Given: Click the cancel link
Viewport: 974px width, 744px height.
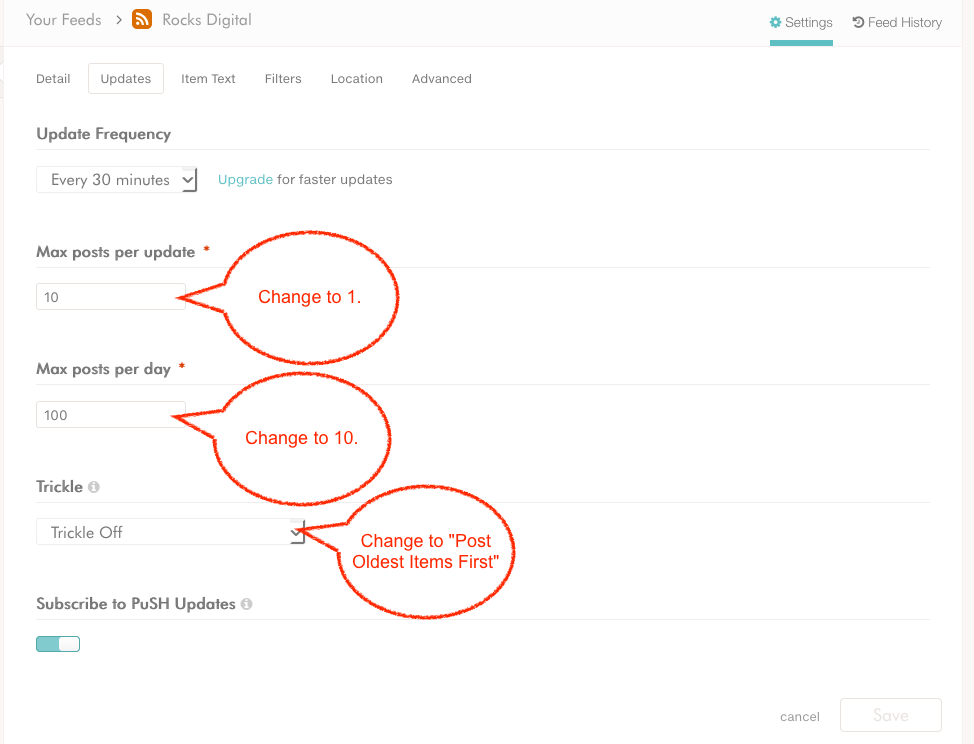Looking at the screenshot, I should point(799,717).
